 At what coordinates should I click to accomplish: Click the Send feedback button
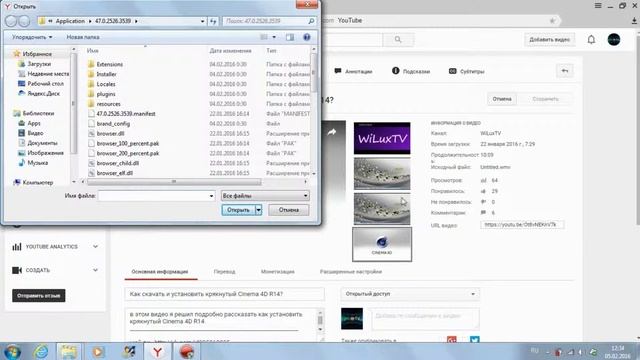[x=38, y=296]
